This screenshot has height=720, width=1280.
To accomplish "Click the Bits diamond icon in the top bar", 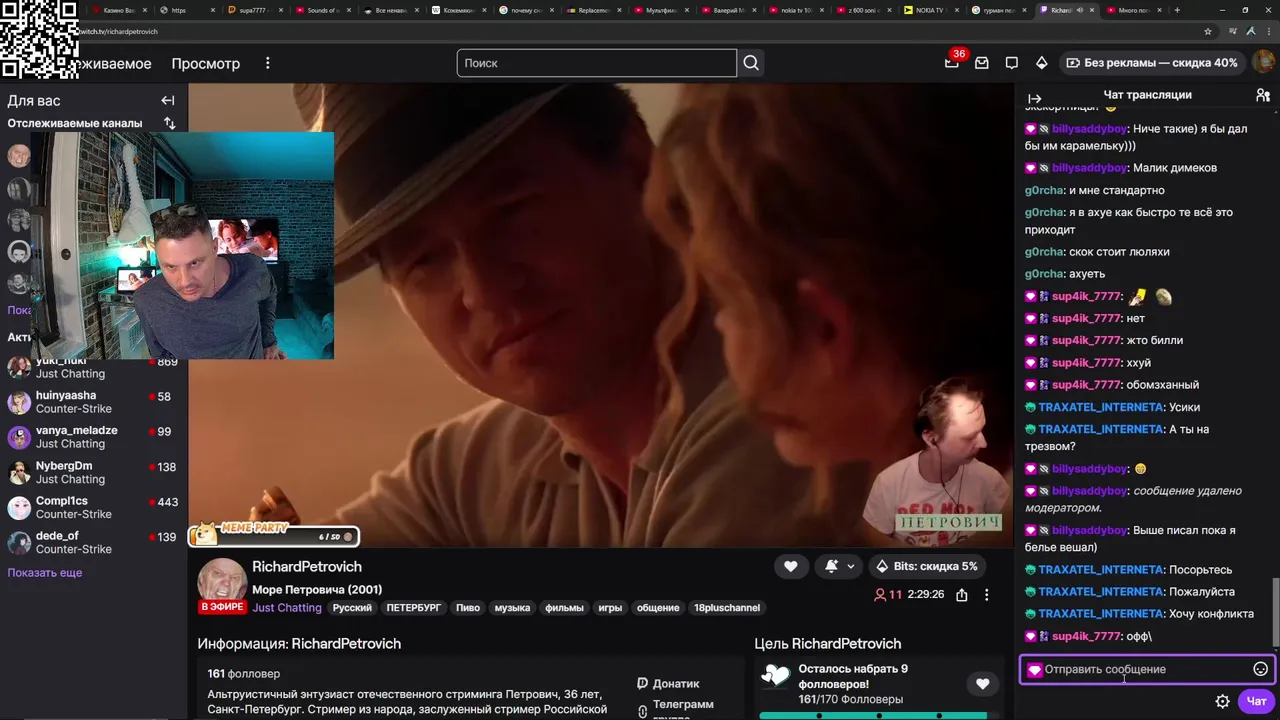I will coord(1041,63).
